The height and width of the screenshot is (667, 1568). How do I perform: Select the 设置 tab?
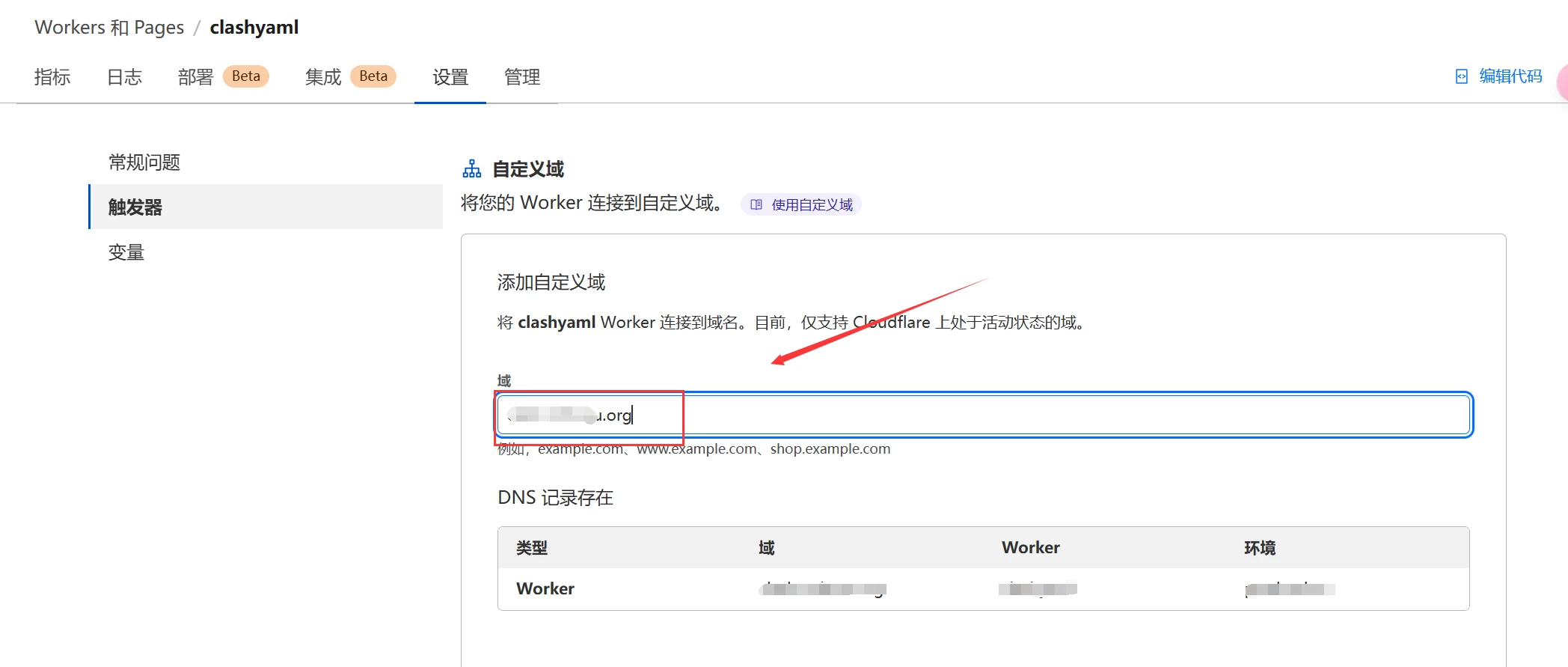coord(450,77)
